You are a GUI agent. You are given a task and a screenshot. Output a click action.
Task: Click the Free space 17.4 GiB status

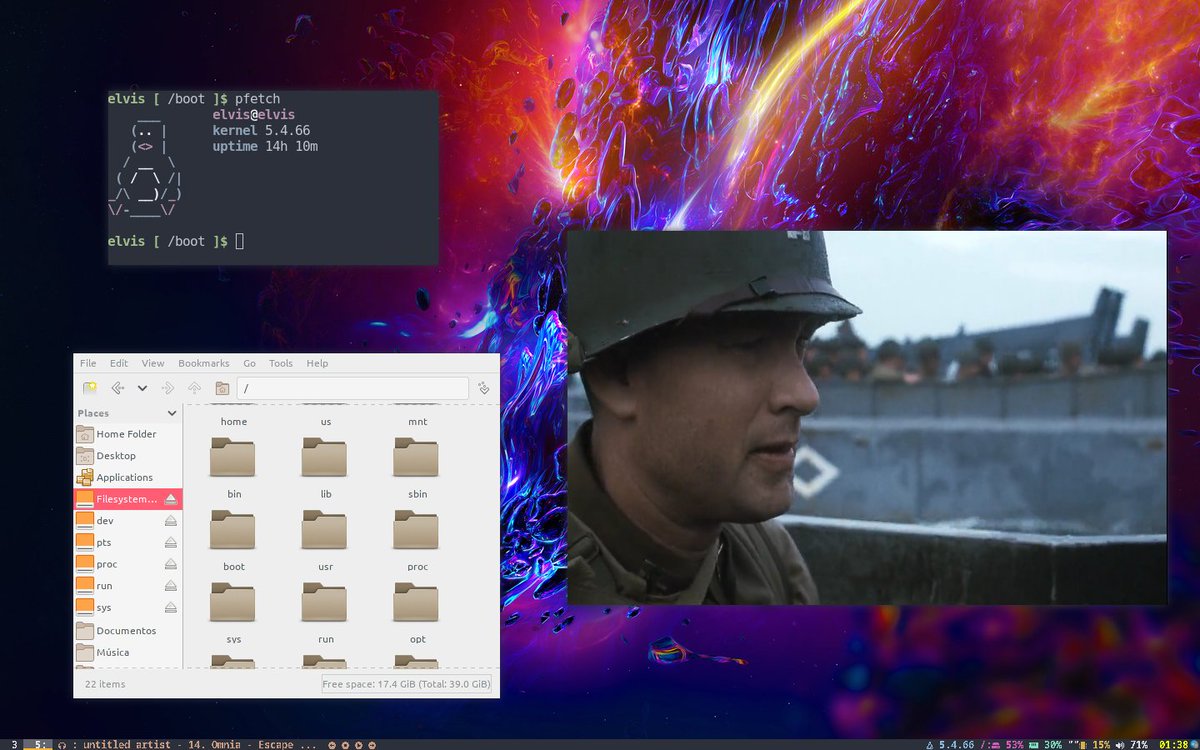[406, 685]
